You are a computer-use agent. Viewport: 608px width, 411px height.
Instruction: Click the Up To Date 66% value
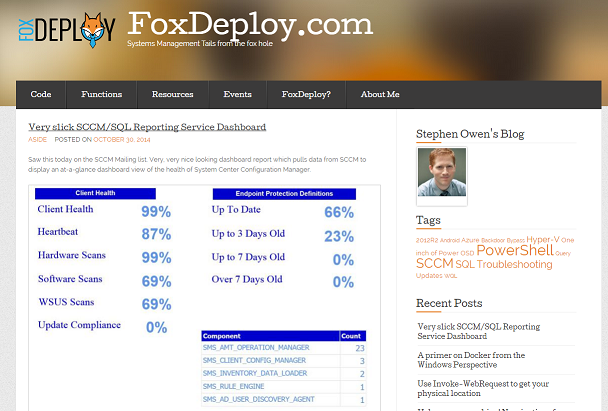[x=339, y=212]
